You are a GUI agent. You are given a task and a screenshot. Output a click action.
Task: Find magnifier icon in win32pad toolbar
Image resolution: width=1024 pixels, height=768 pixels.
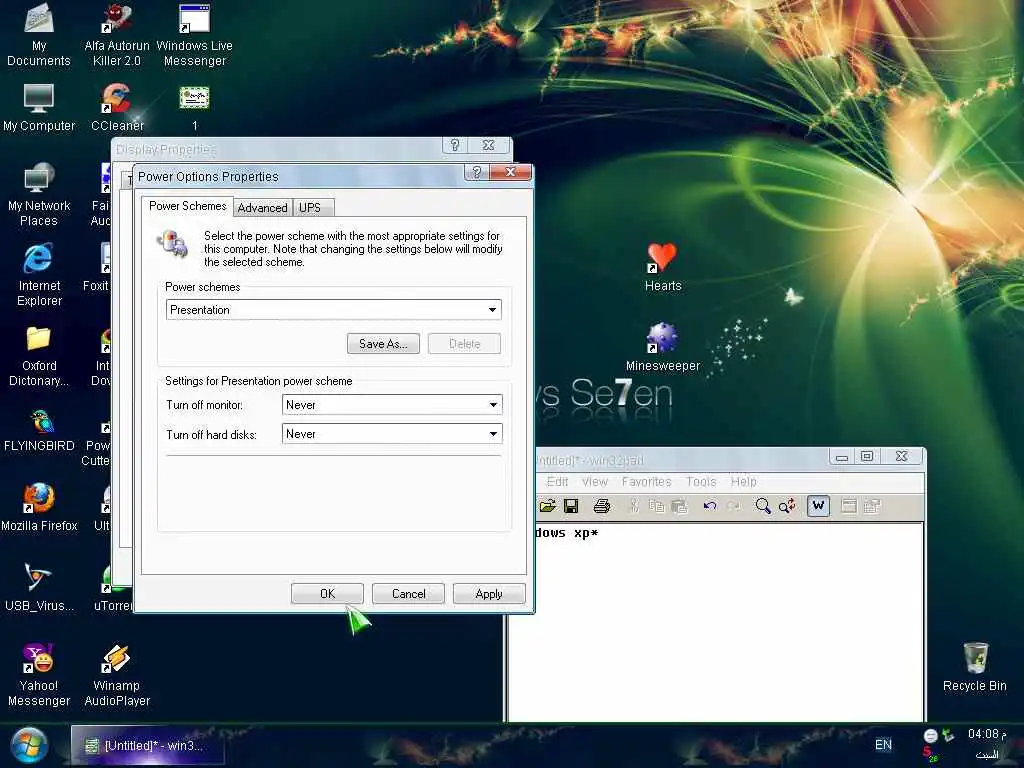click(x=763, y=506)
